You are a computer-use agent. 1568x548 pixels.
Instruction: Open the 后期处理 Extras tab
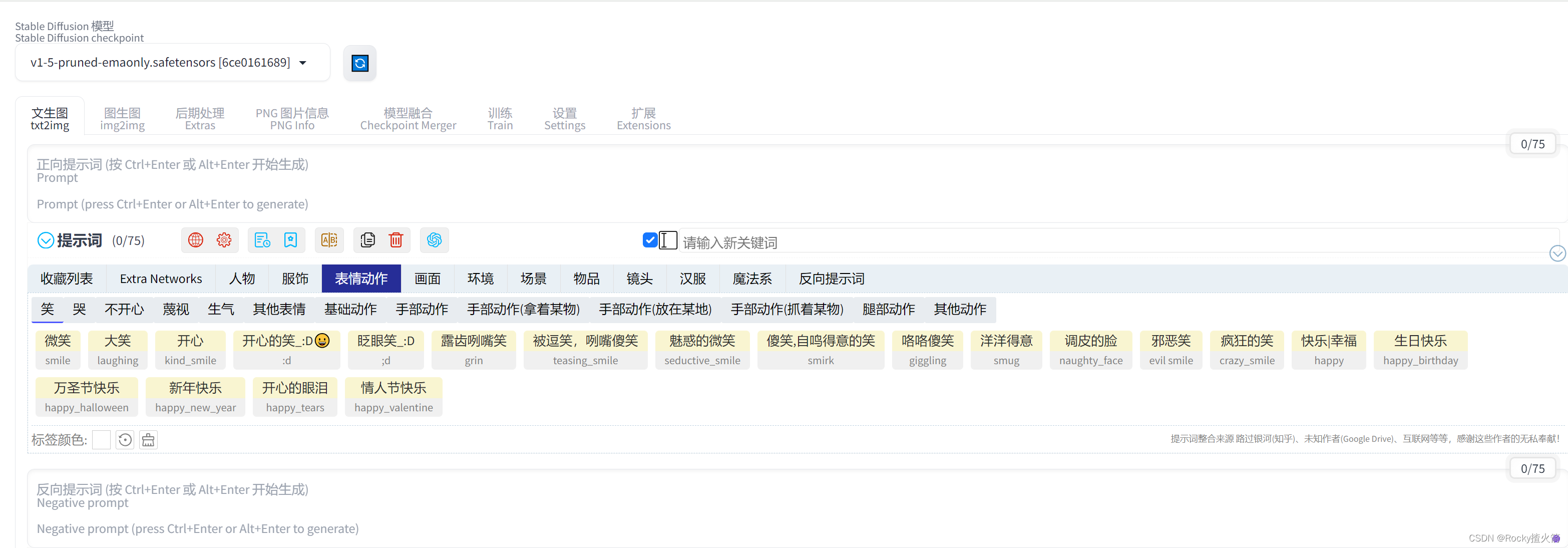click(200, 119)
